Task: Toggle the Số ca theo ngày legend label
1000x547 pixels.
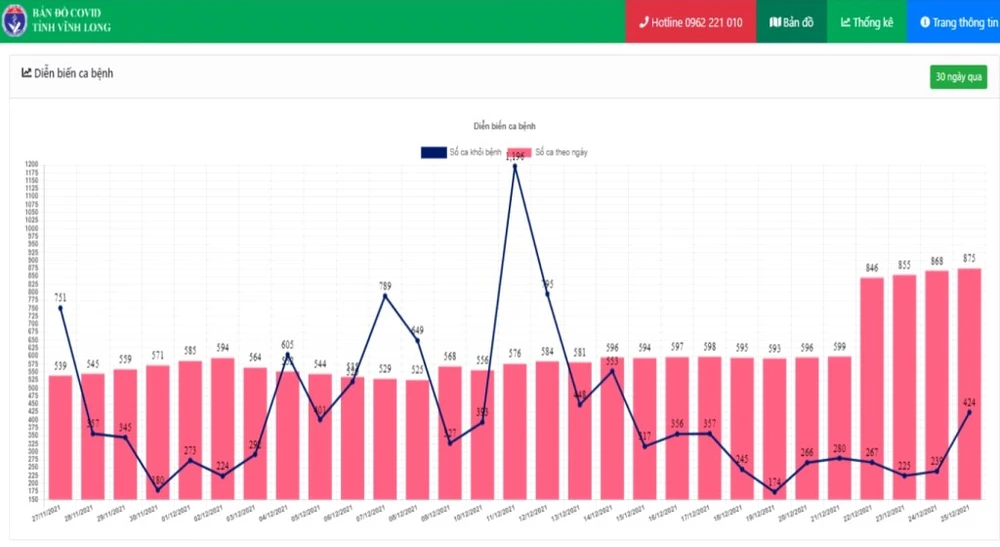Action: click(561, 152)
